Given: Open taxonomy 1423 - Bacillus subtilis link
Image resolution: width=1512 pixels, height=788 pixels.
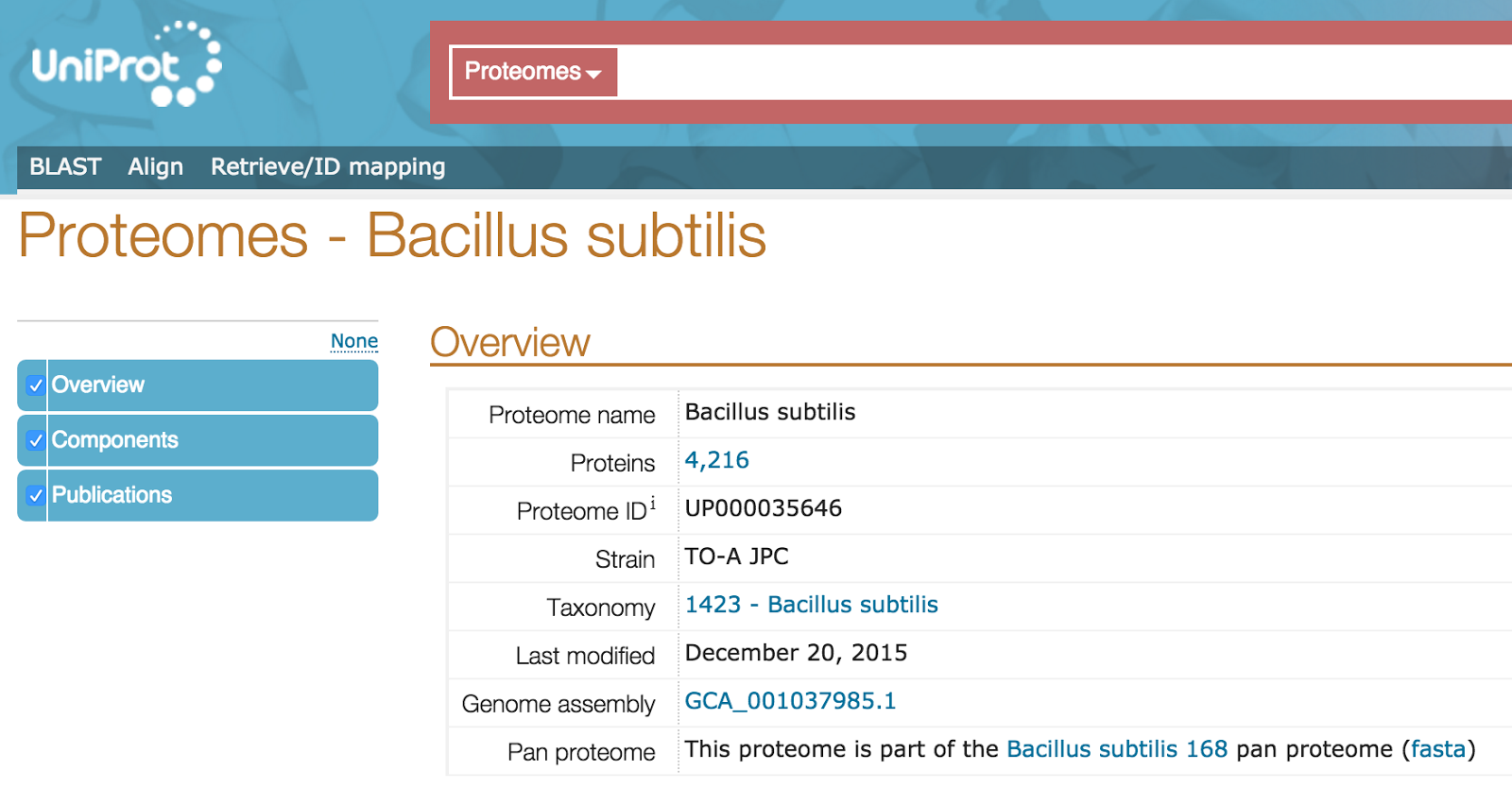Looking at the screenshot, I should pos(811,605).
